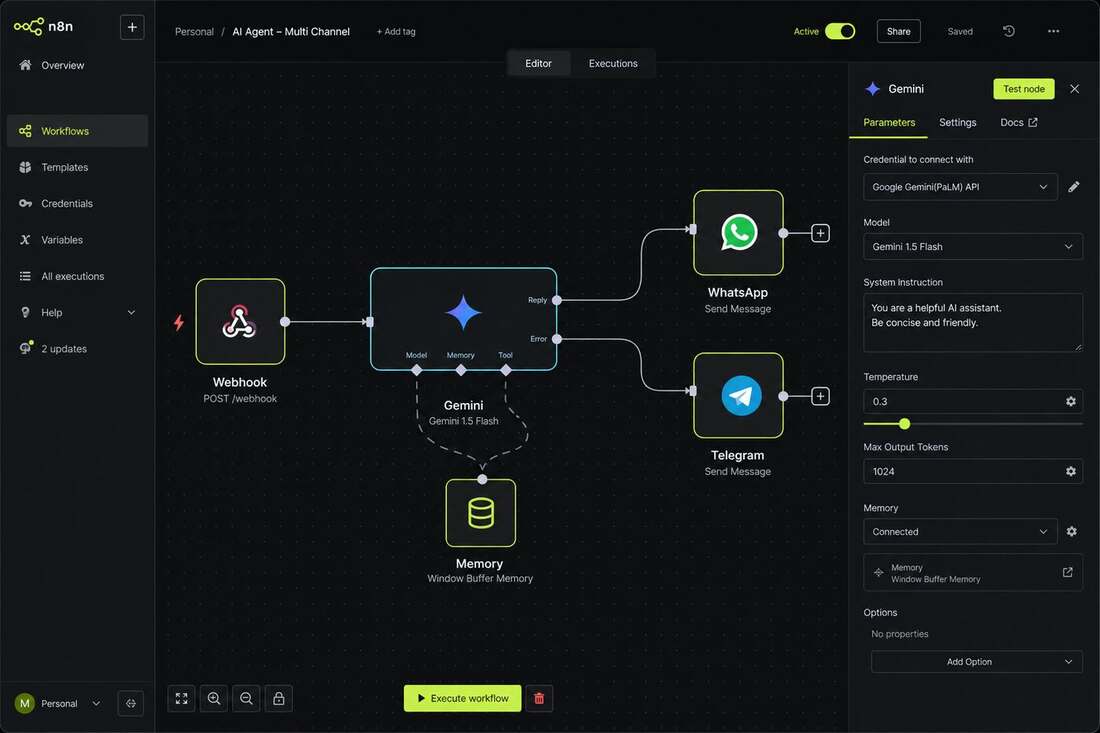Viewport: 1100px width, 733px height.
Task: Open workflow history icon
Action: tap(1009, 32)
